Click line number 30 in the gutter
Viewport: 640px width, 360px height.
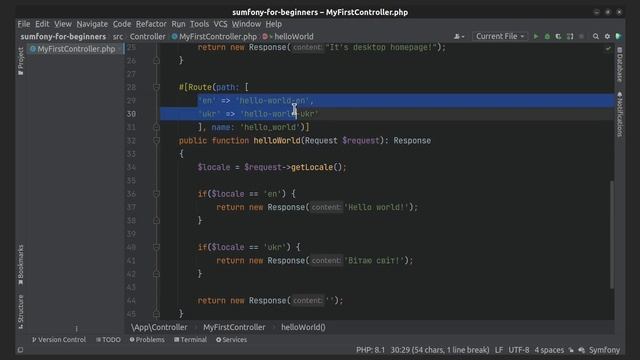pyautogui.click(x=131, y=114)
